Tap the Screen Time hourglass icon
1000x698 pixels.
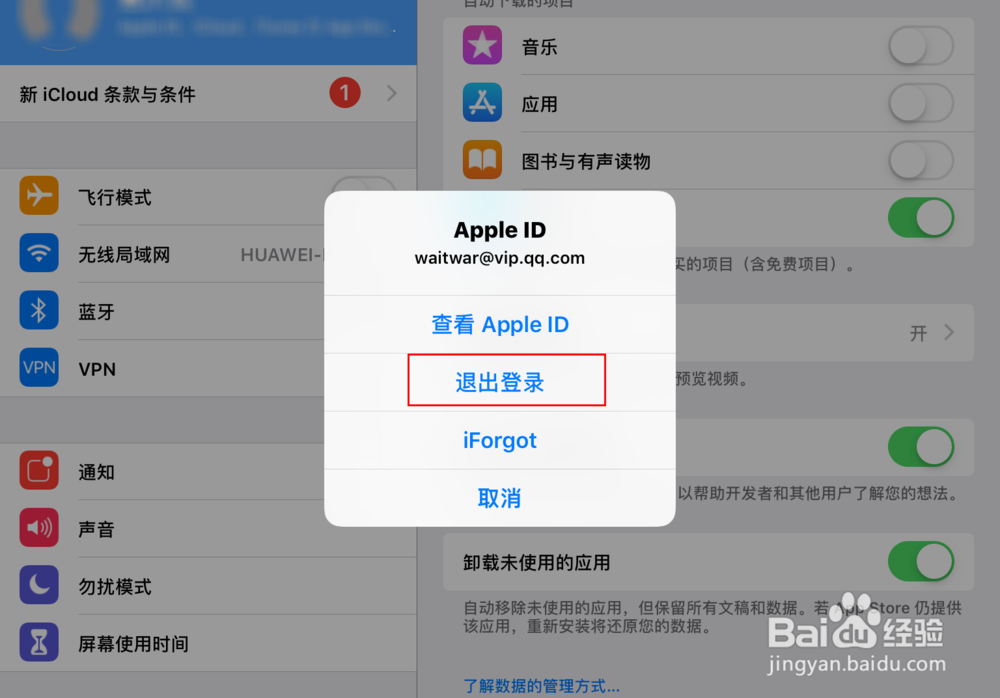click(x=39, y=642)
